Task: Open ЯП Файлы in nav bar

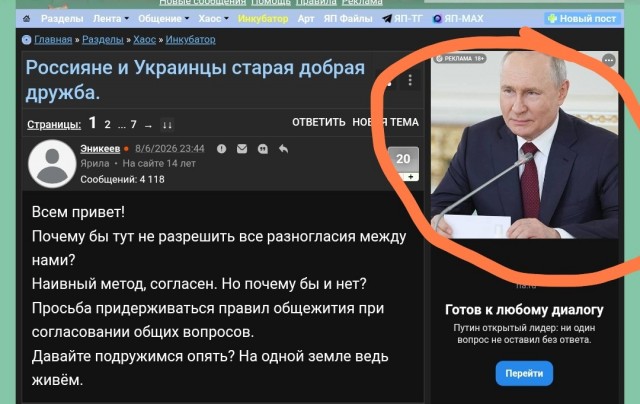Action: [348, 19]
